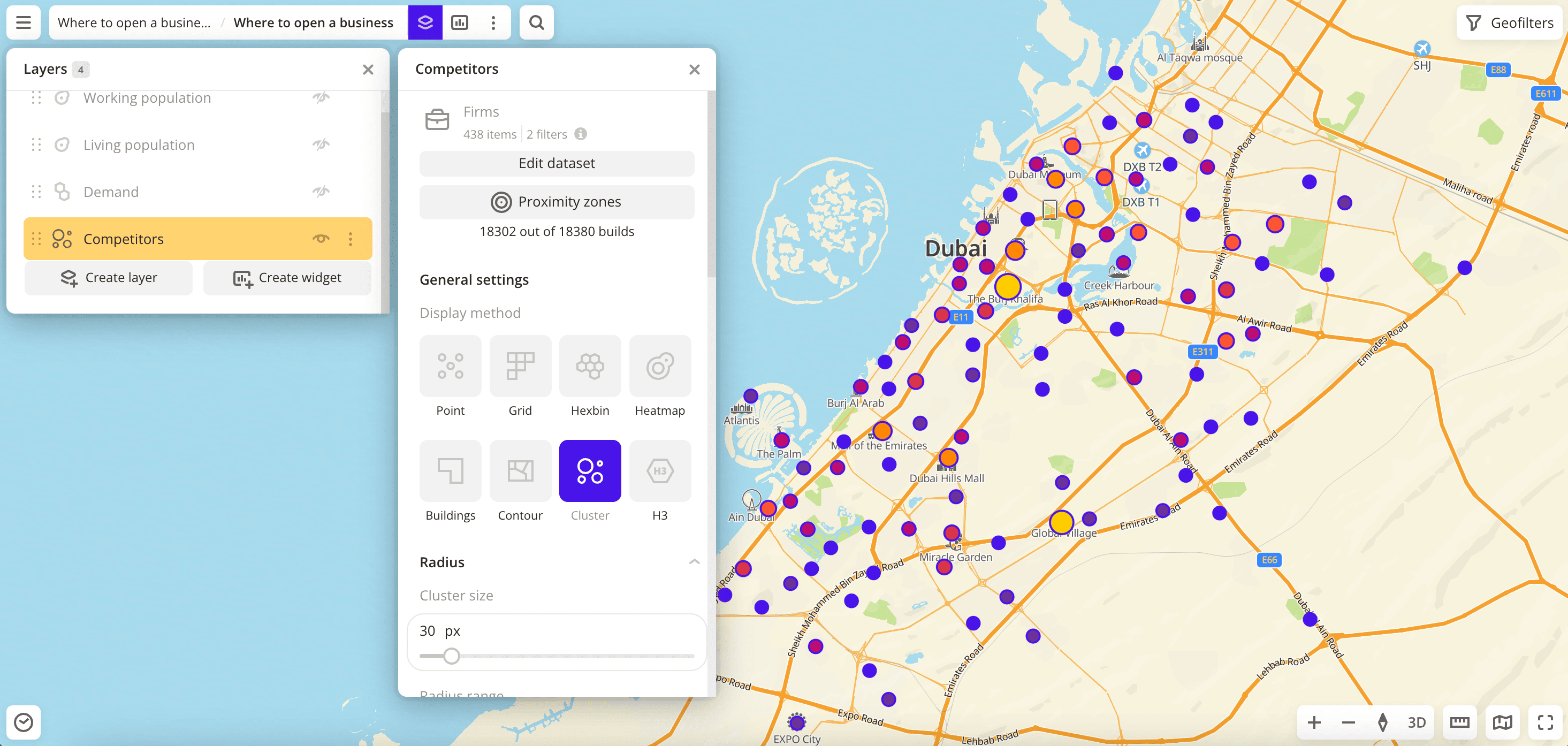Show the Living population layer
This screenshot has height=746, width=1568.
pyautogui.click(x=321, y=145)
